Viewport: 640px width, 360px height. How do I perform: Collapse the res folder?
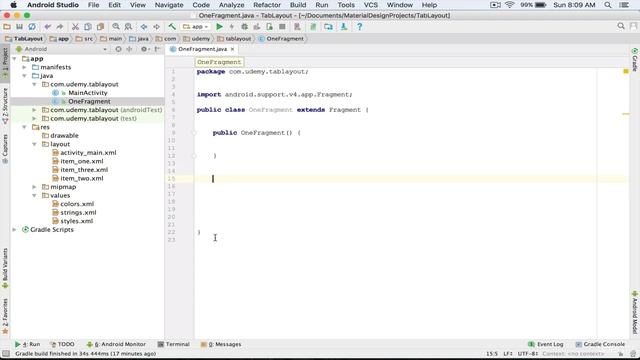click(24, 127)
